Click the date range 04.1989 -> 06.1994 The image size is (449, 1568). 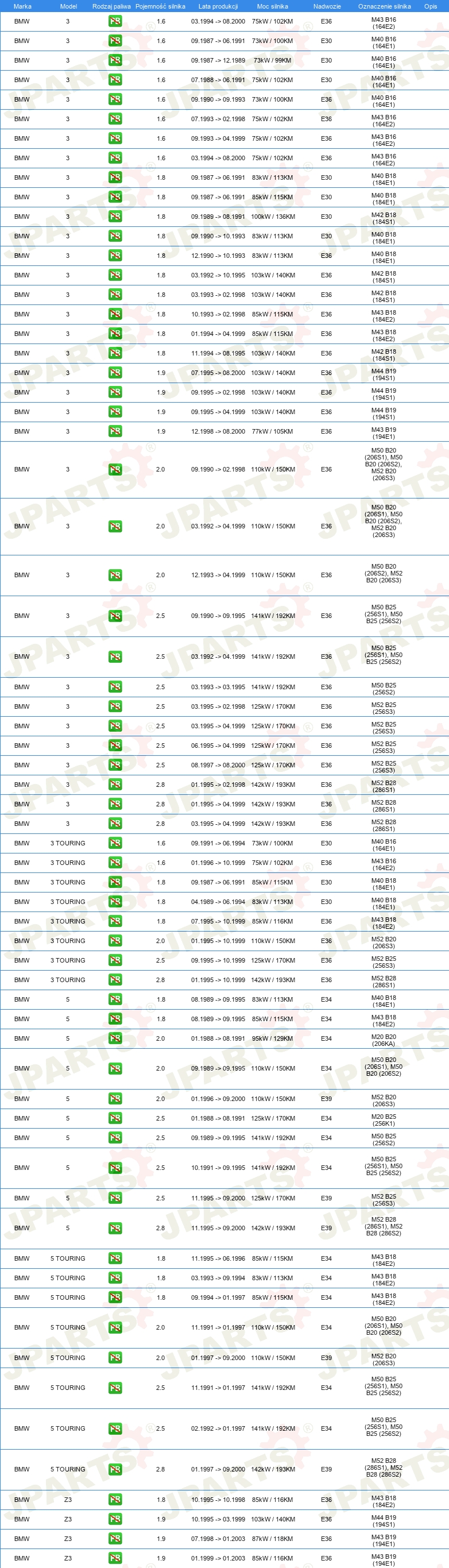[218, 902]
